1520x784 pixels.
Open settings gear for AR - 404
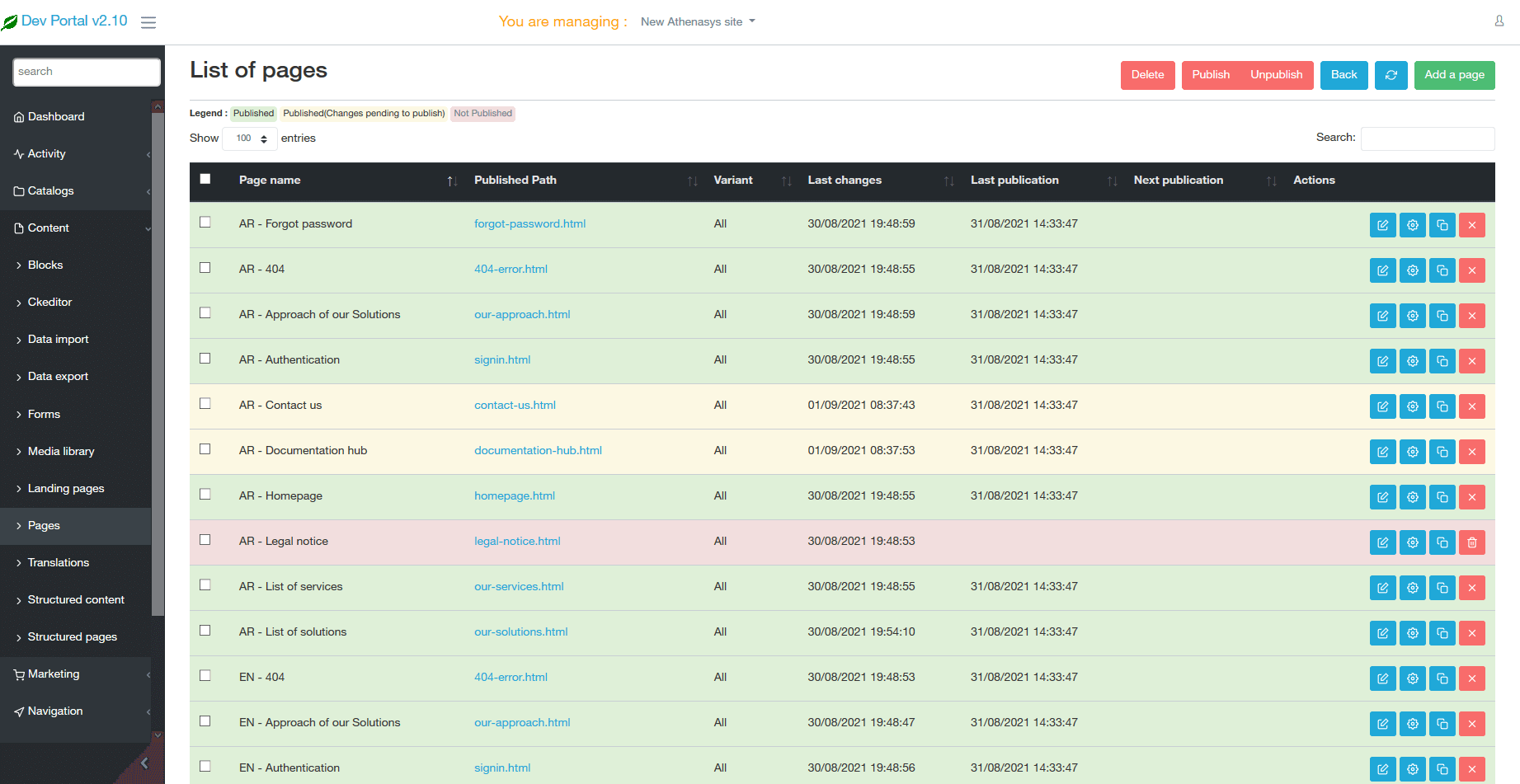tap(1412, 270)
